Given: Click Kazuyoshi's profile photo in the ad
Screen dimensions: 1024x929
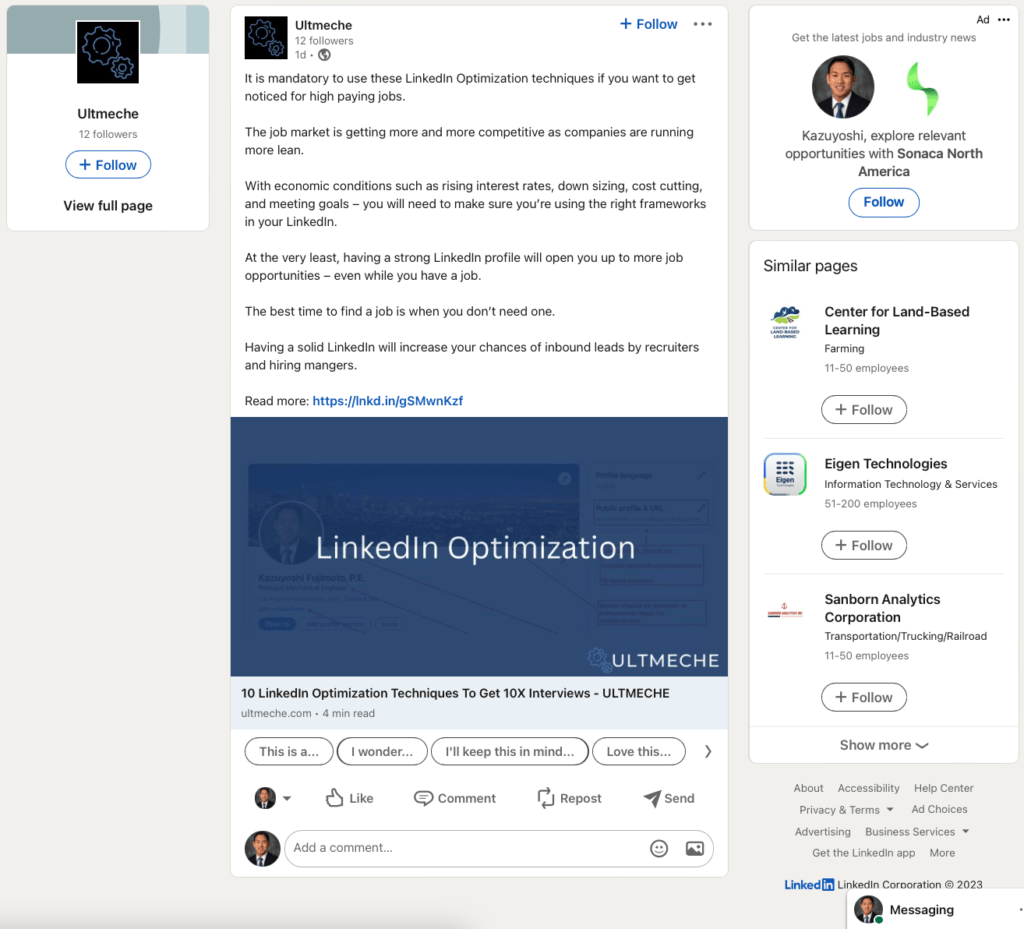Looking at the screenshot, I should (842, 87).
